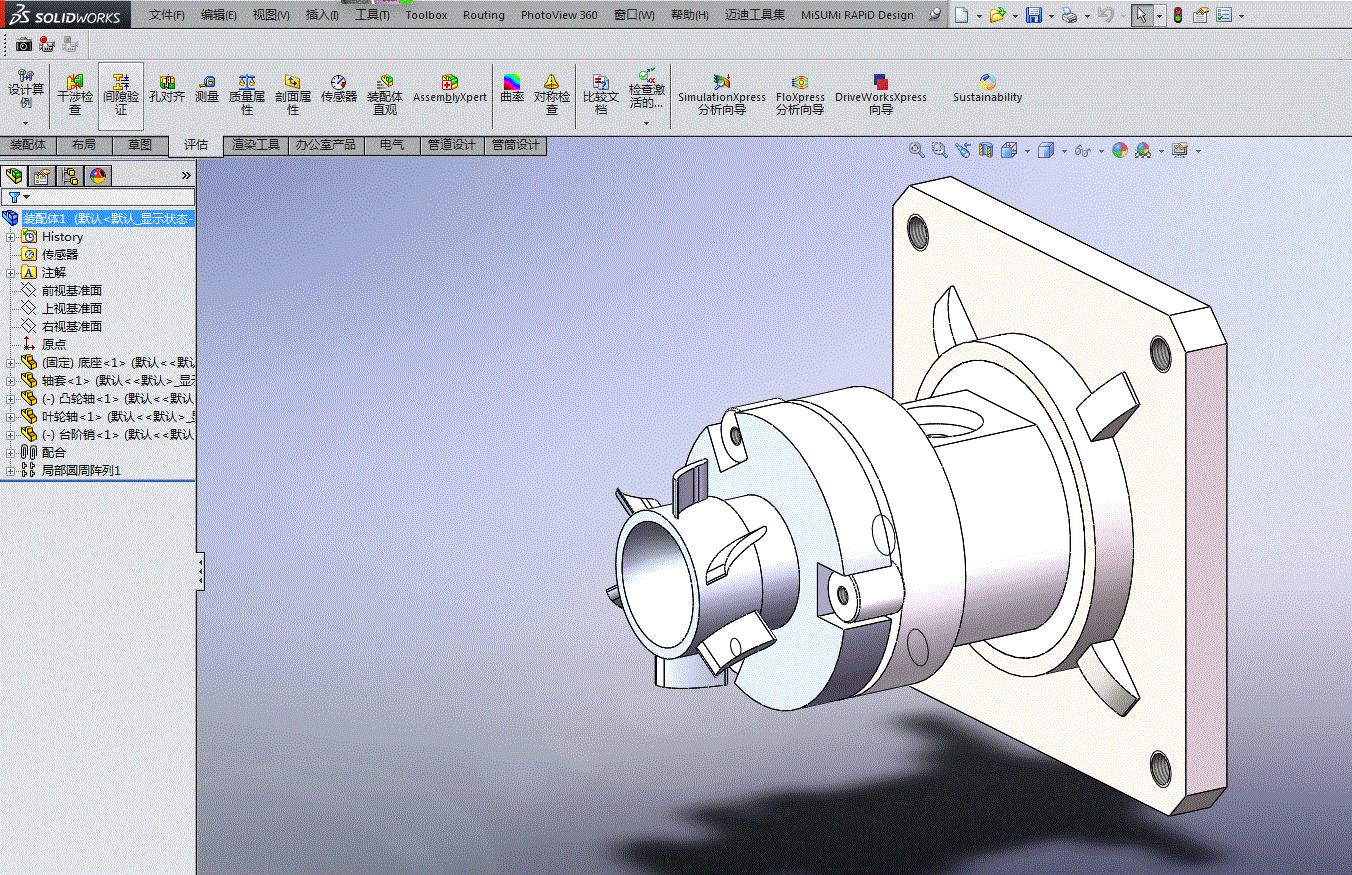Click the Zoom to Fit icon
The width and height of the screenshot is (1352, 875).
click(x=916, y=150)
